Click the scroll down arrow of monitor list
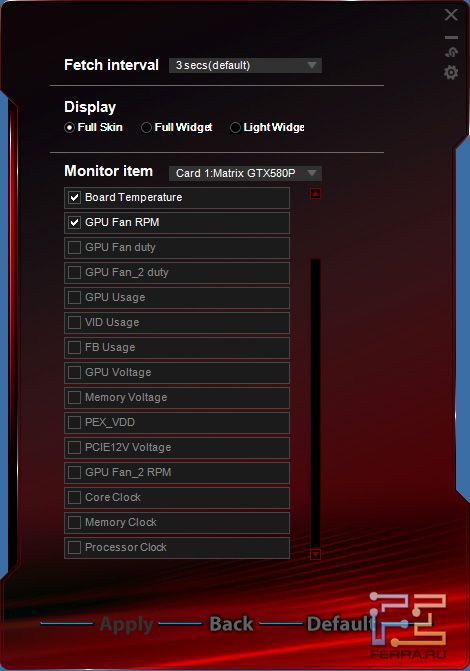 [315, 555]
